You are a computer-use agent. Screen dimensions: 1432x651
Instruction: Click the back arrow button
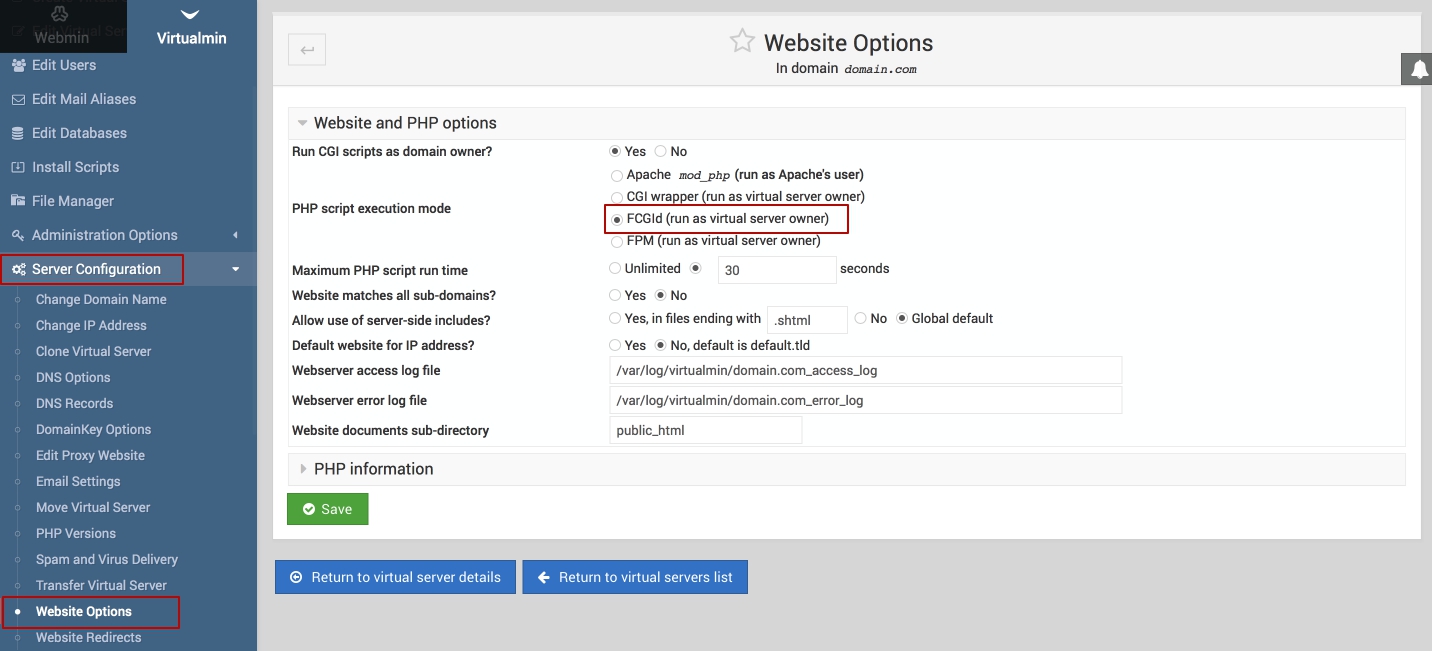click(307, 50)
